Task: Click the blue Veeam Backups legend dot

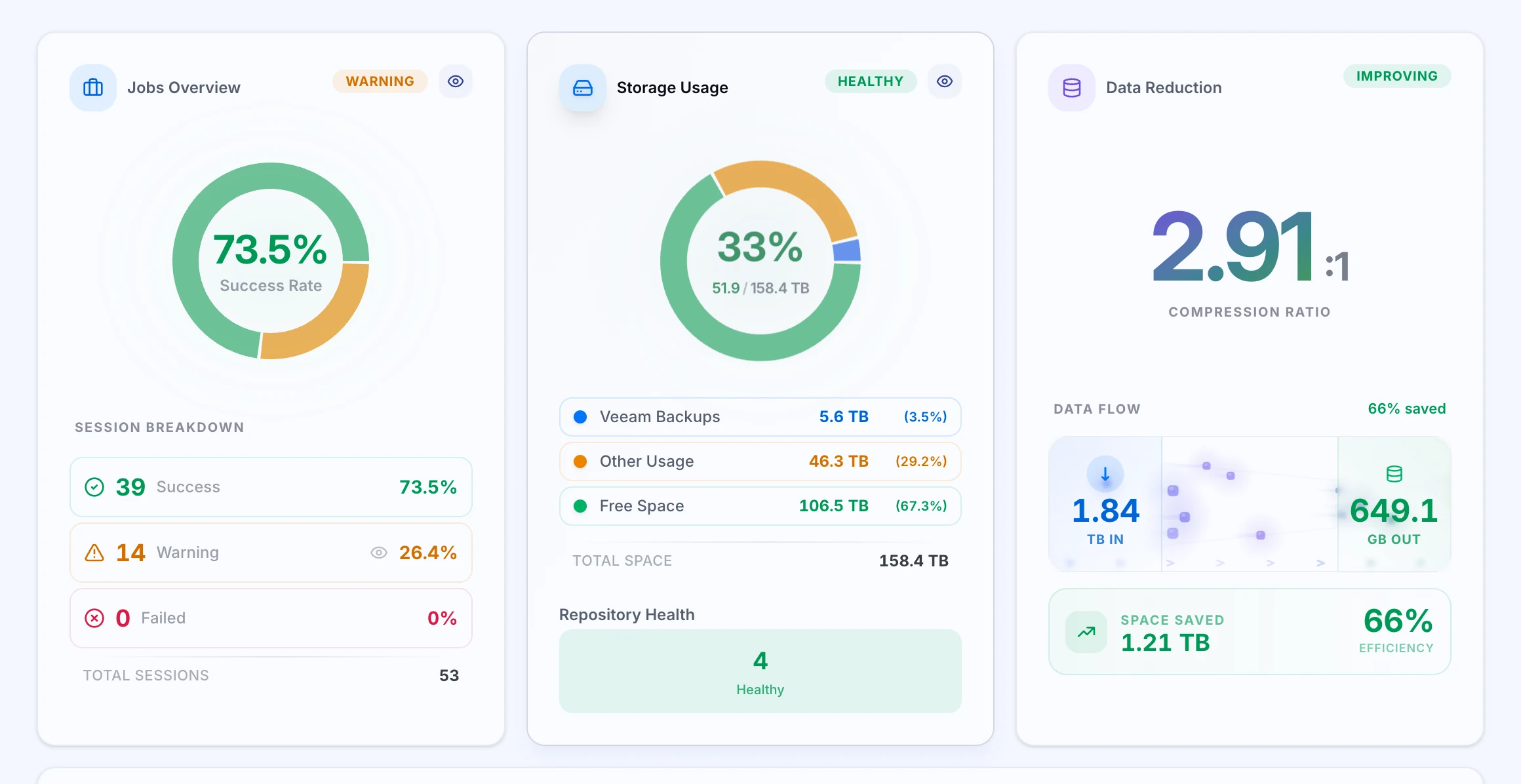Action: point(580,417)
